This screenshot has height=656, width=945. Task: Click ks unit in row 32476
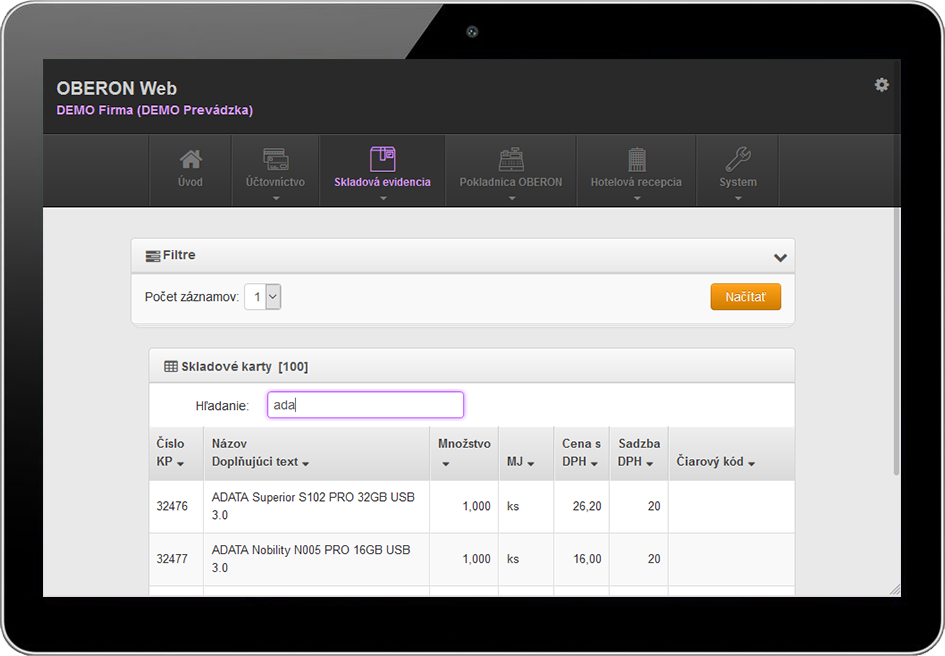513,506
